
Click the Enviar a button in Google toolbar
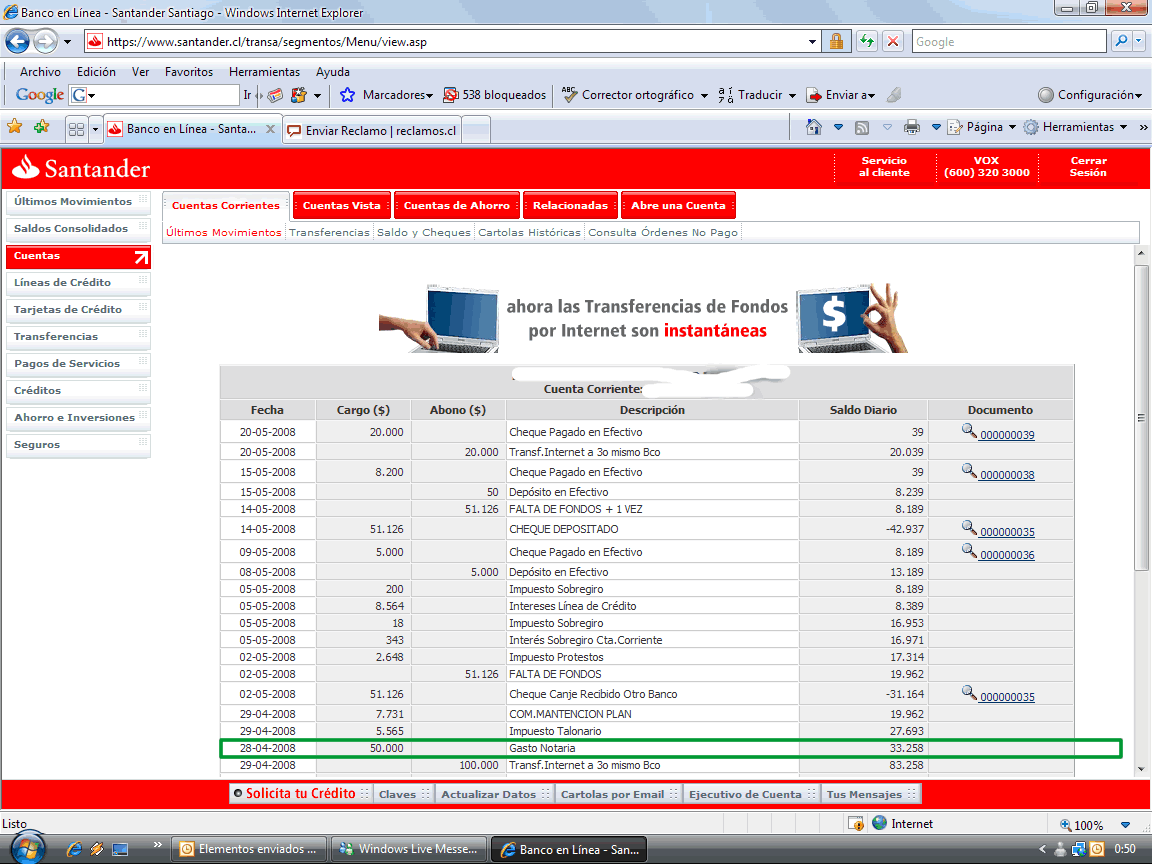tap(841, 95)
